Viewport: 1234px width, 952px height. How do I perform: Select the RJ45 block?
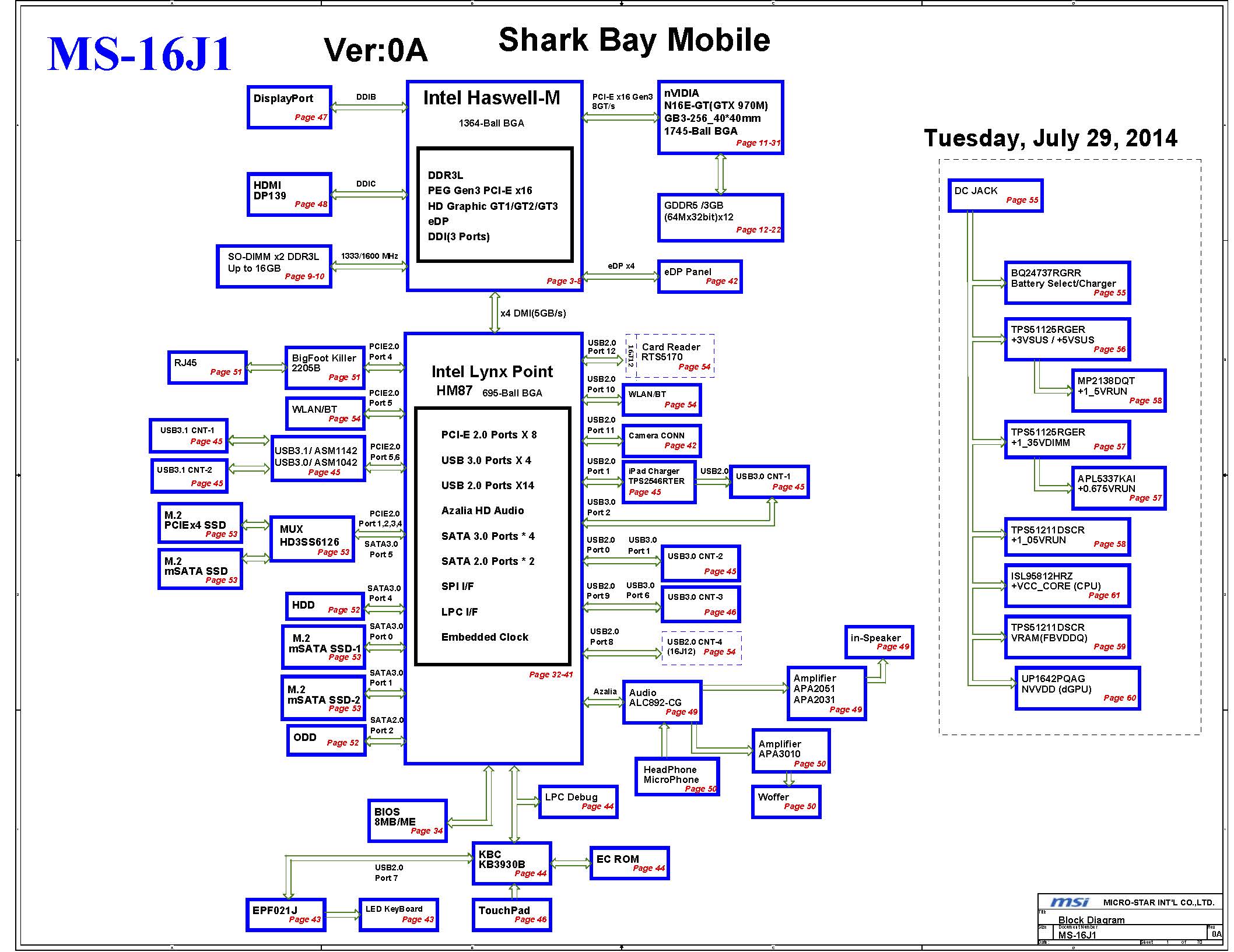click(x=208, y=367)
